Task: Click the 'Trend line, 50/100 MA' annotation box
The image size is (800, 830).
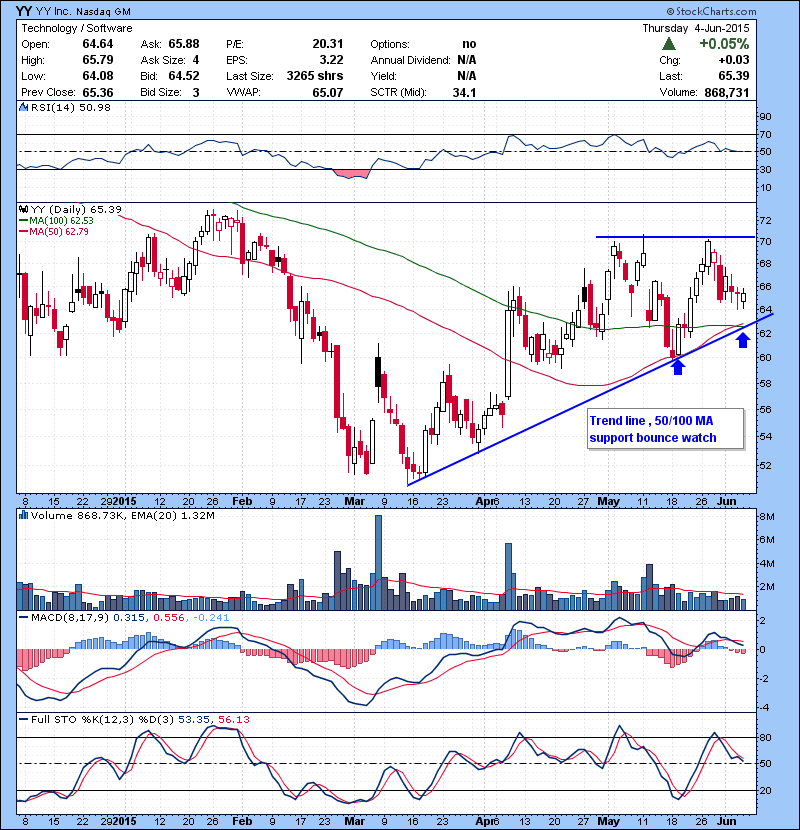Action: [x=666, y=429]
